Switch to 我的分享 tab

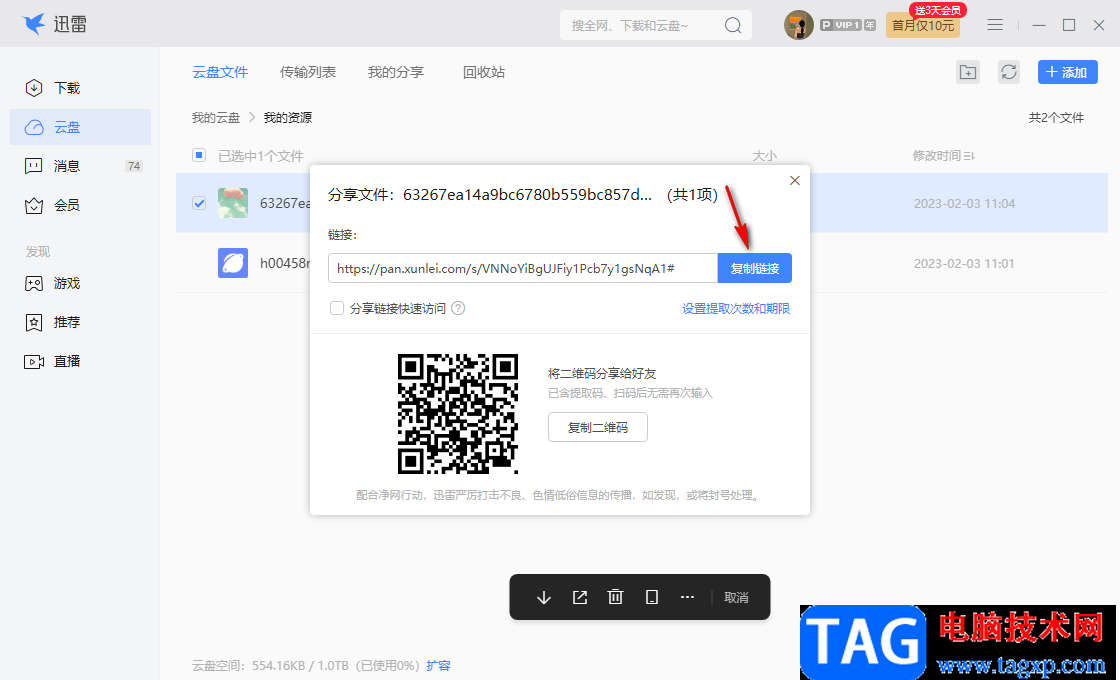click(396, 72)
